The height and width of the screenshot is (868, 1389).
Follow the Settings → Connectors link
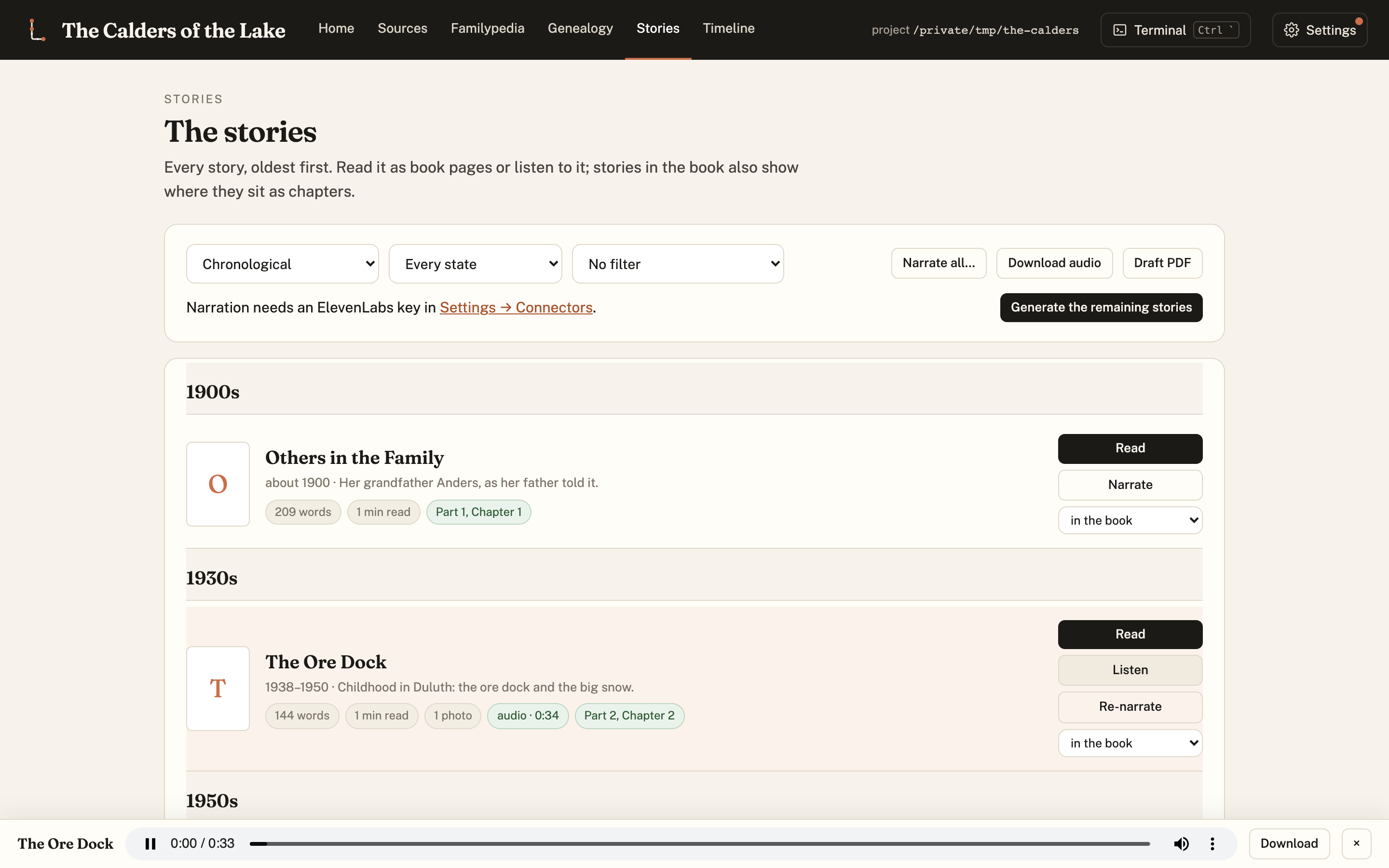pos(516,308)
